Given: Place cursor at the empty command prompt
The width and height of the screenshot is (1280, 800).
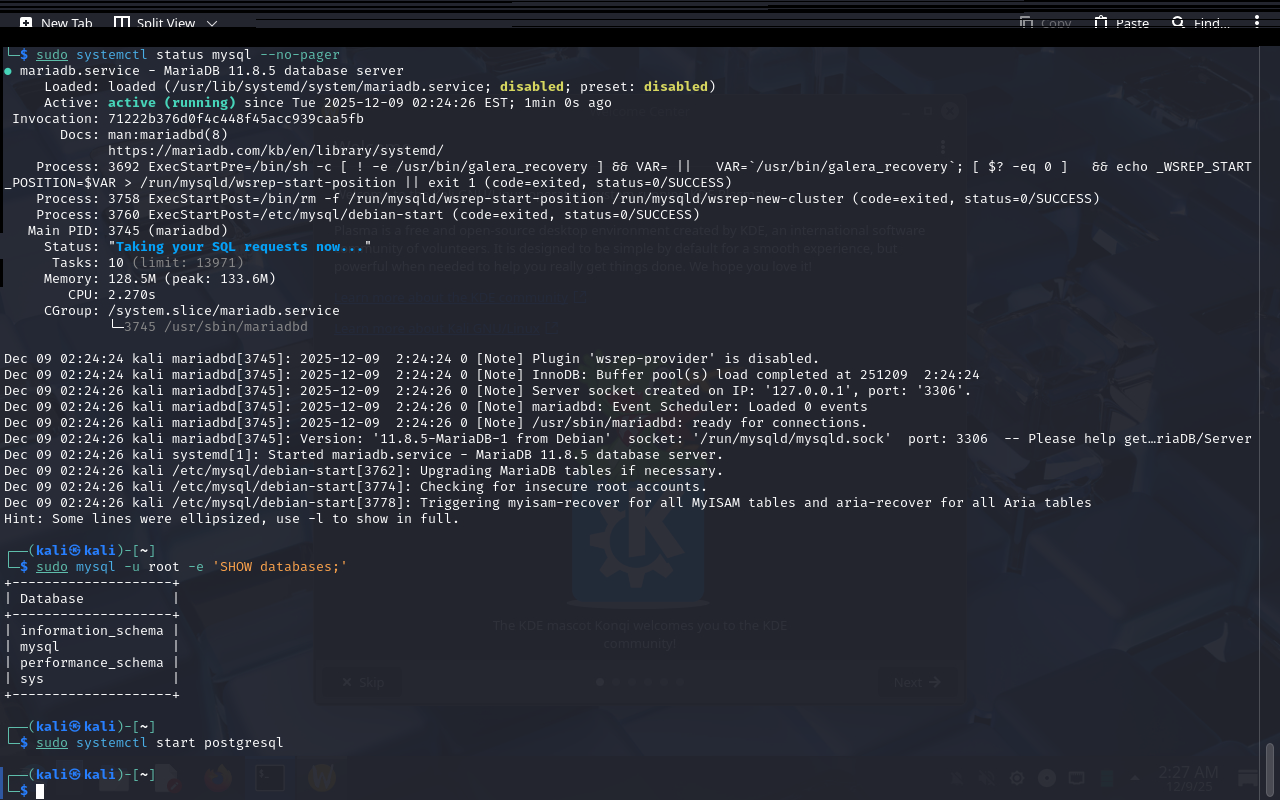Looking at the screenshot, I should 41,791.
